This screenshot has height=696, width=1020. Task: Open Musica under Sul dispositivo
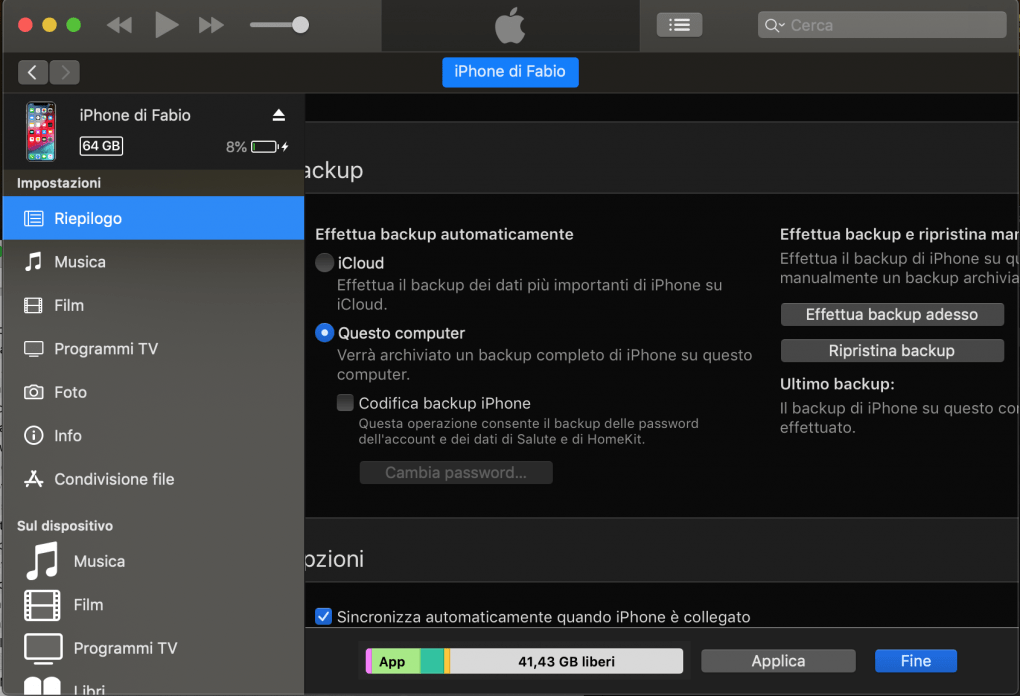click(154, 561)
